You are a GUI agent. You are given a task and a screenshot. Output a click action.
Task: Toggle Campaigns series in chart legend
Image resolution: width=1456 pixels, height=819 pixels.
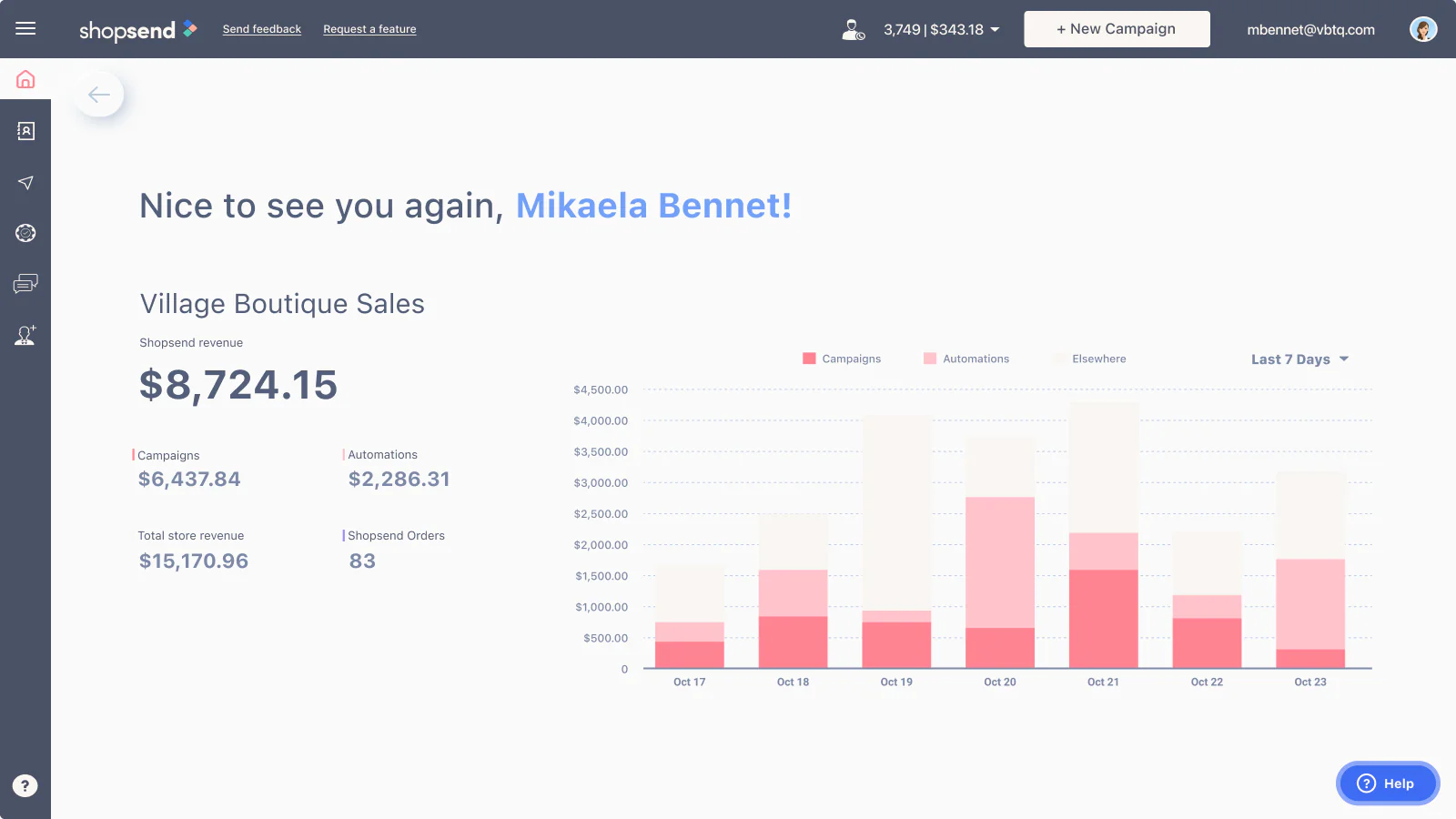click(x=842, y=359)
